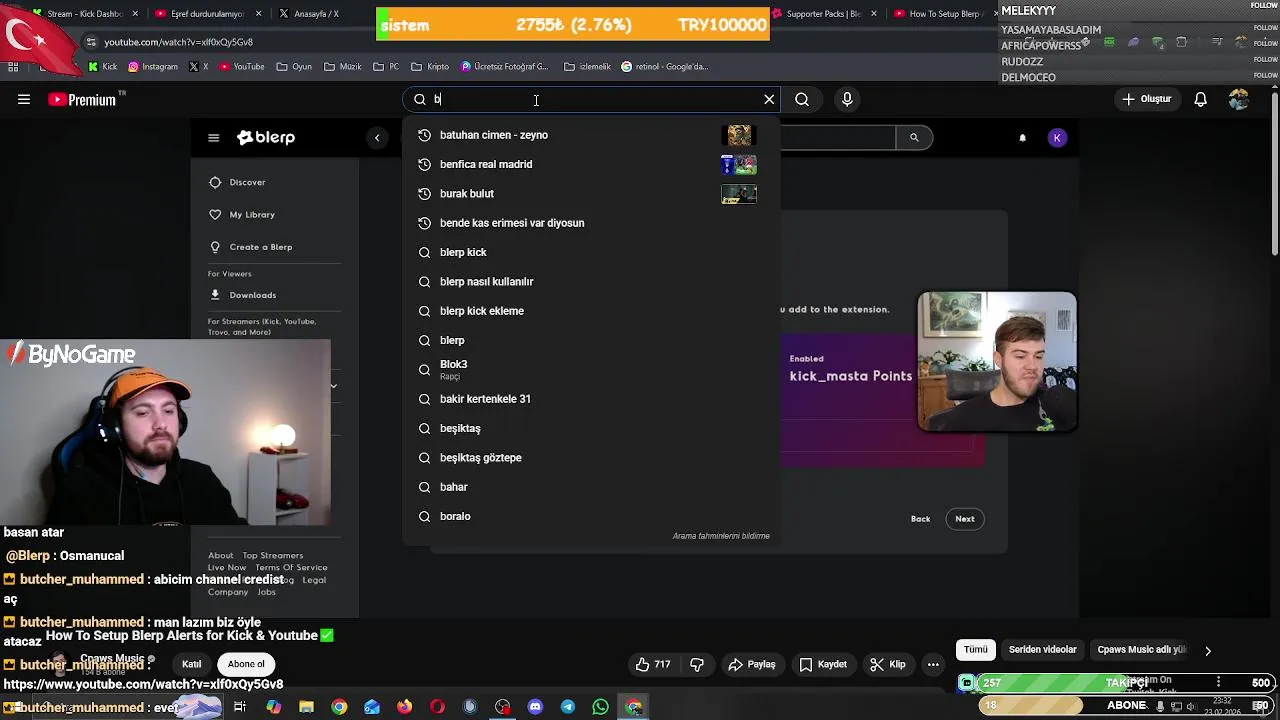
Task: Activate voice search microphone button
Action: coord(847,99)
